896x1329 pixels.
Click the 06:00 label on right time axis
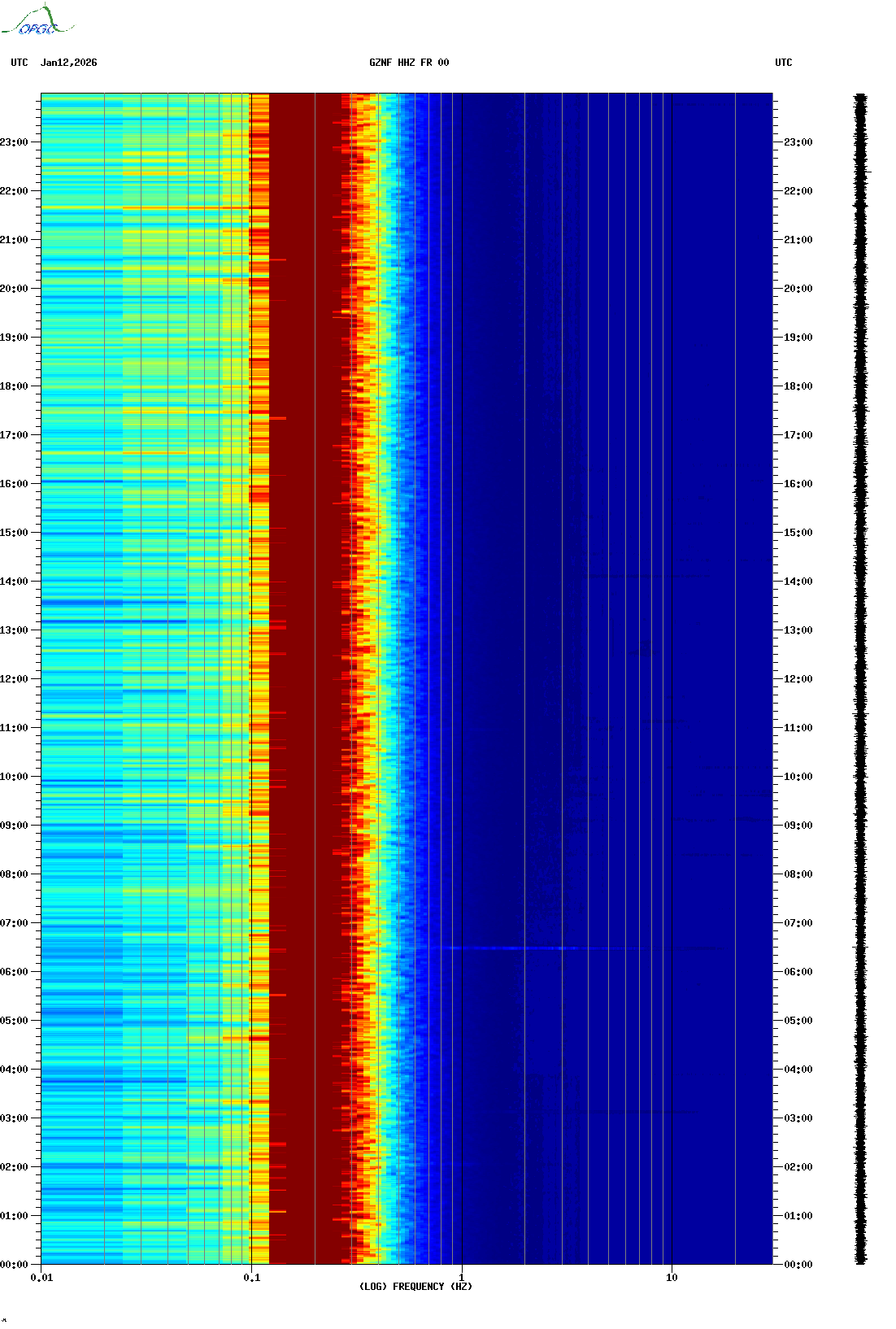click(798, 972)
